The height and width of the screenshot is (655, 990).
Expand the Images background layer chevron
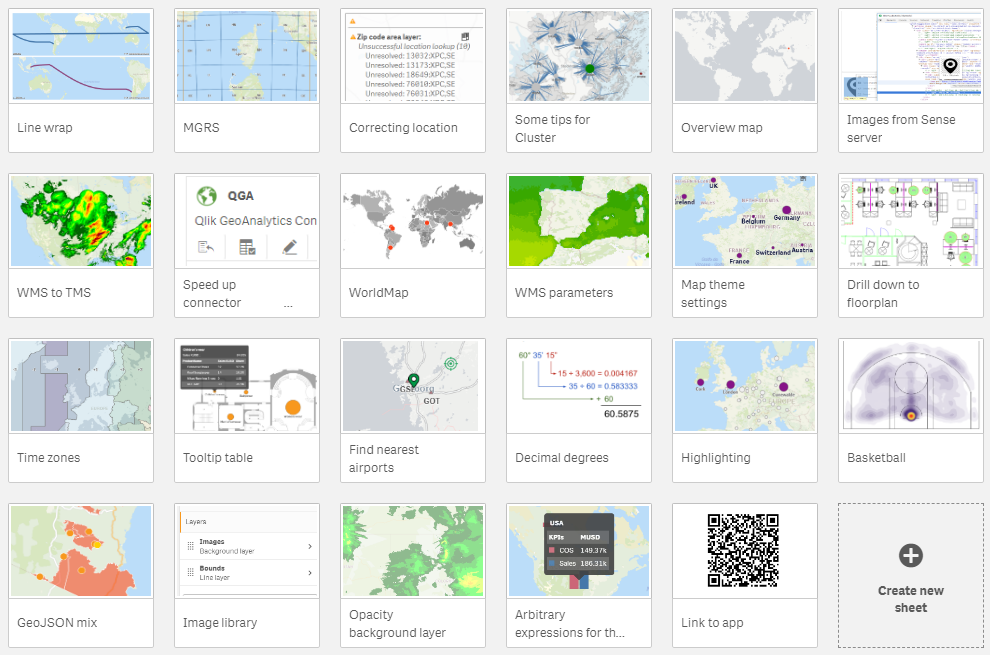[x=310, y=546]
